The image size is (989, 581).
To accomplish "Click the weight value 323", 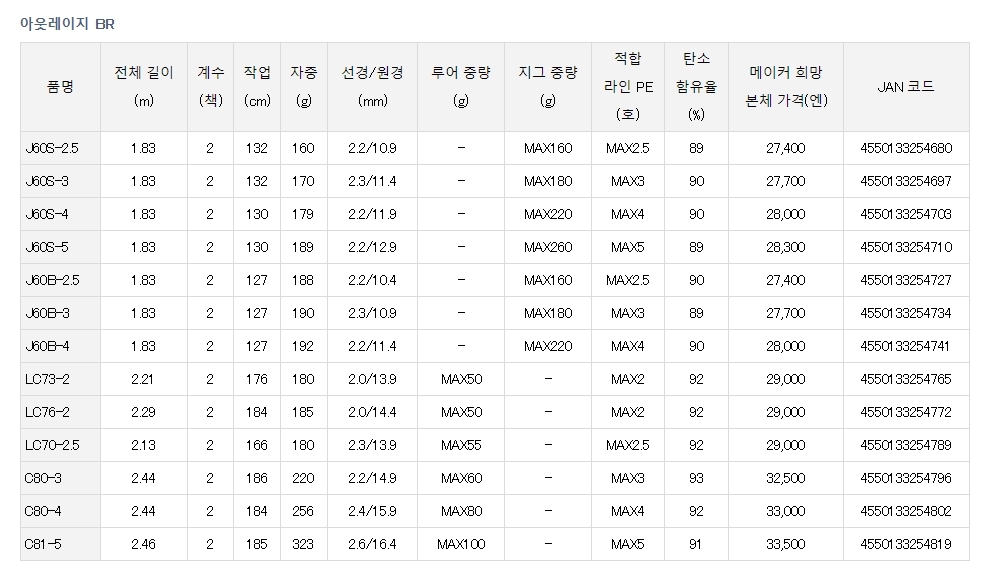I will pyautogui.click(x=303, y=544).
